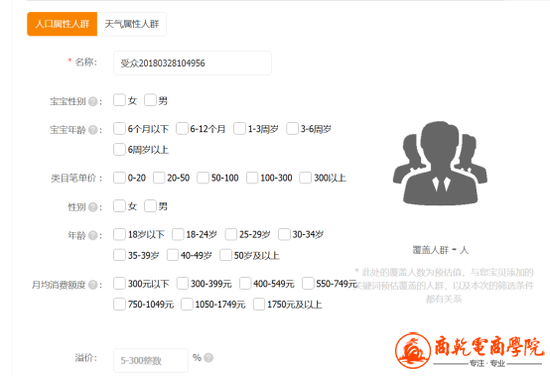Tick the 750-1049元 spending checkbox
This screenshot has width=550, height=376.
(x=119, y=304)
